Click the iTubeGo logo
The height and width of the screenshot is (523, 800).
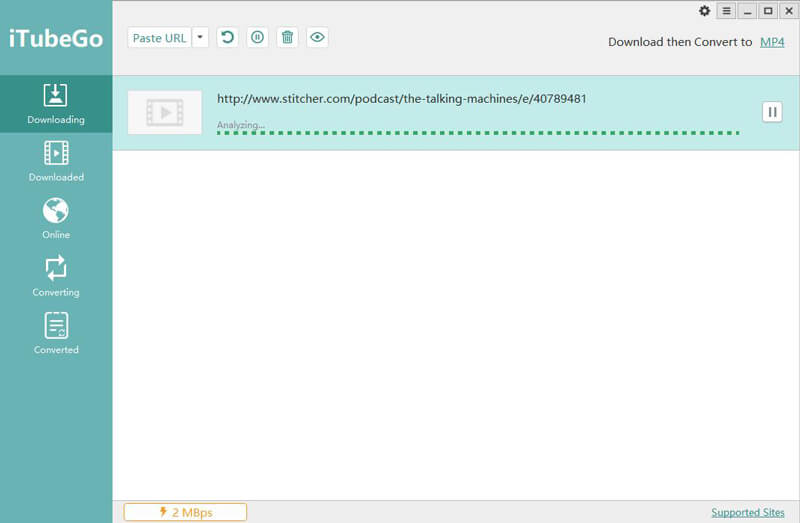pos(56,39)
